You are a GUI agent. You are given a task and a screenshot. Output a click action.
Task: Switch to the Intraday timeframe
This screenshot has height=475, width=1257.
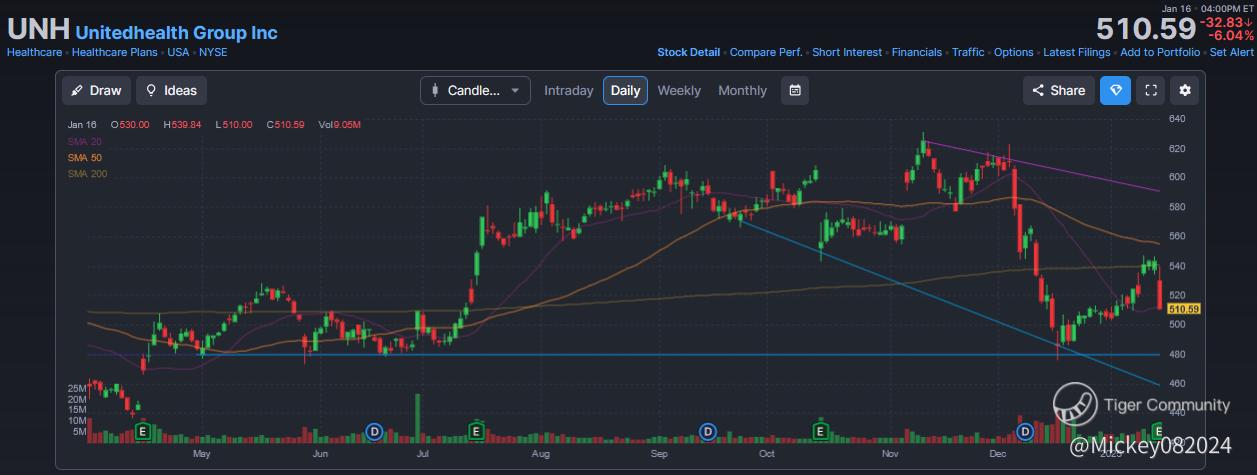pos(568,90)
